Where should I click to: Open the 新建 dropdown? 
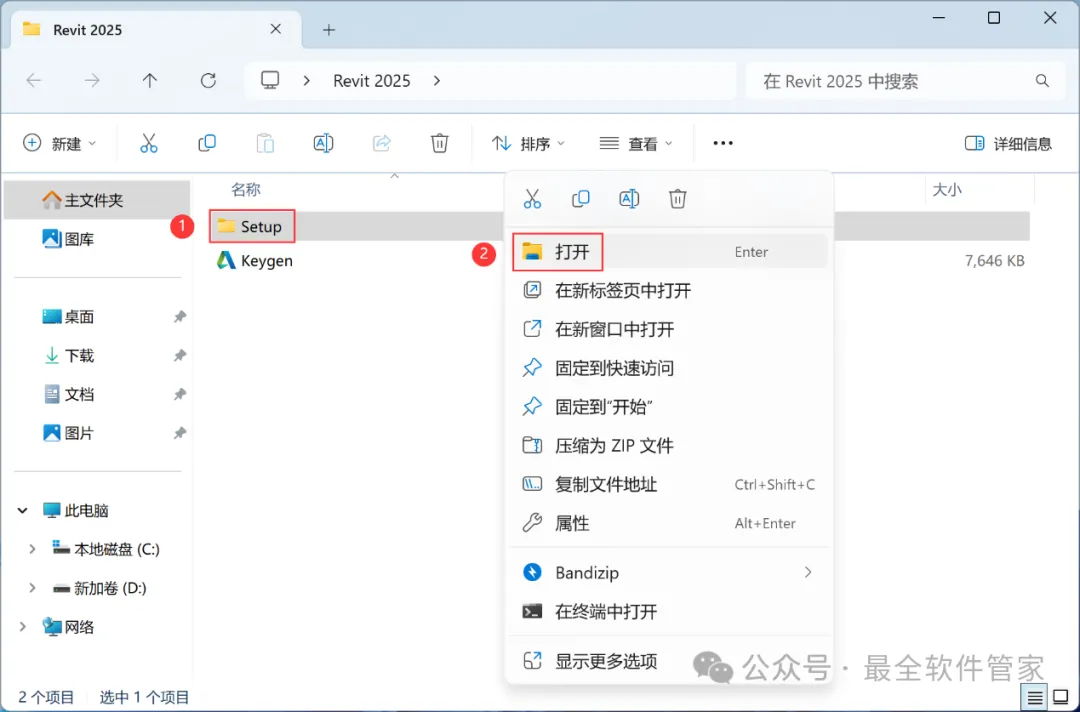[x=60, y=143]
